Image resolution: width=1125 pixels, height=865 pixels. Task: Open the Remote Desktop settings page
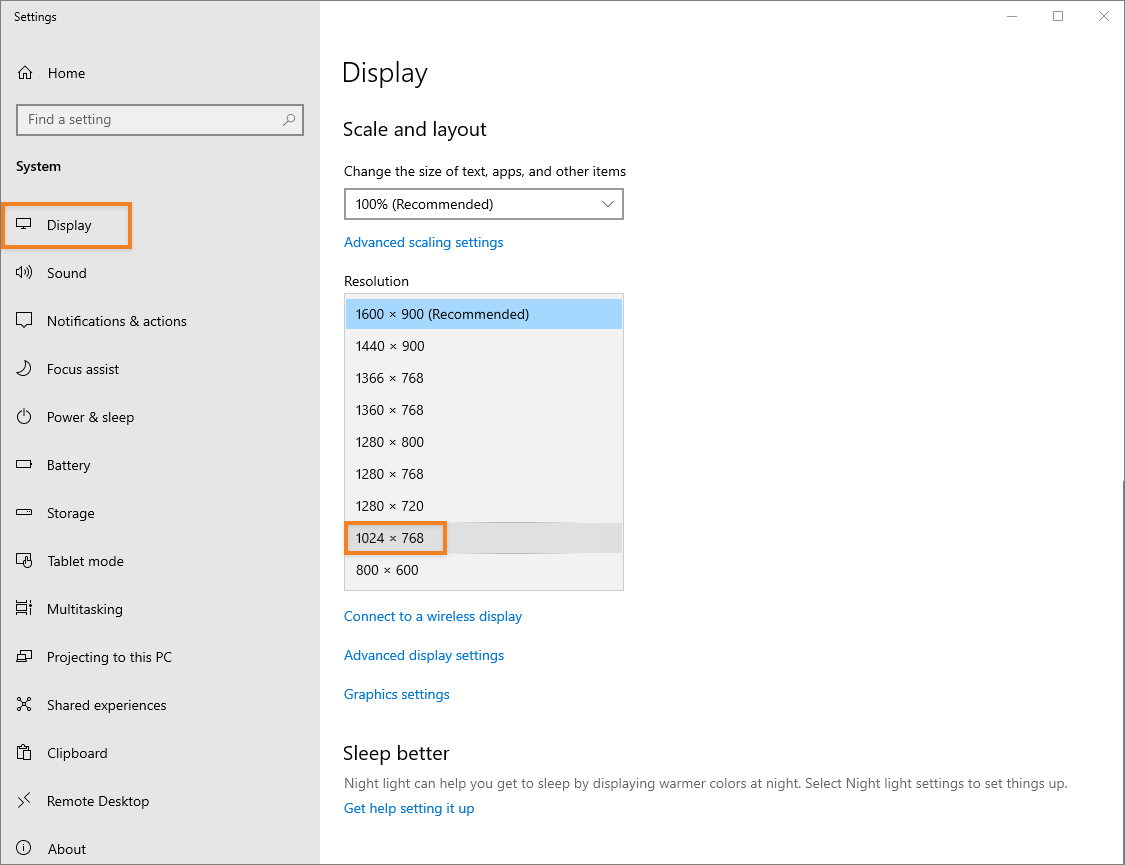pos(97,801)
